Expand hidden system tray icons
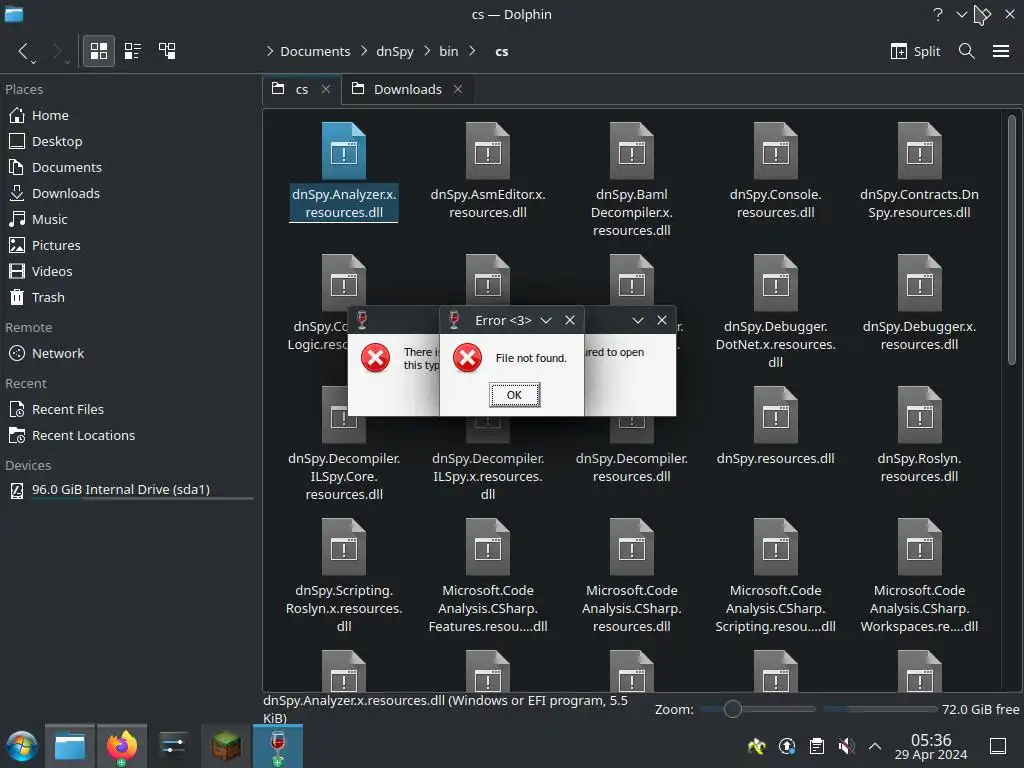The image size is (1024, 768). pos(875,746)
